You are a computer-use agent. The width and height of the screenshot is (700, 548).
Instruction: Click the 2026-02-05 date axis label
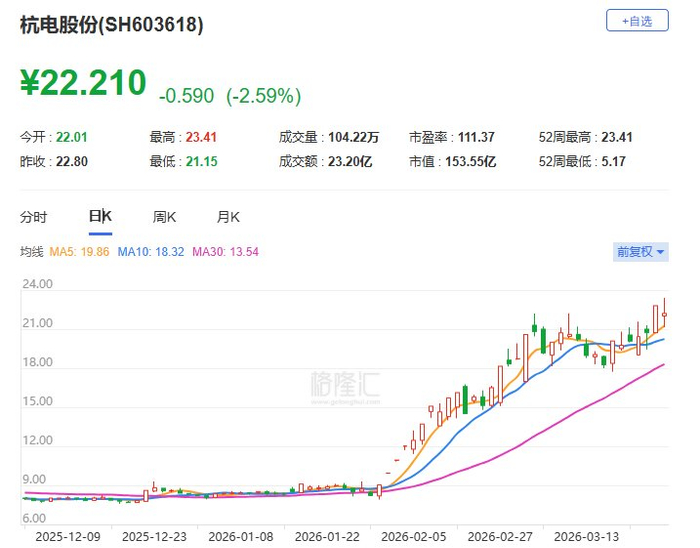(413, 536)
